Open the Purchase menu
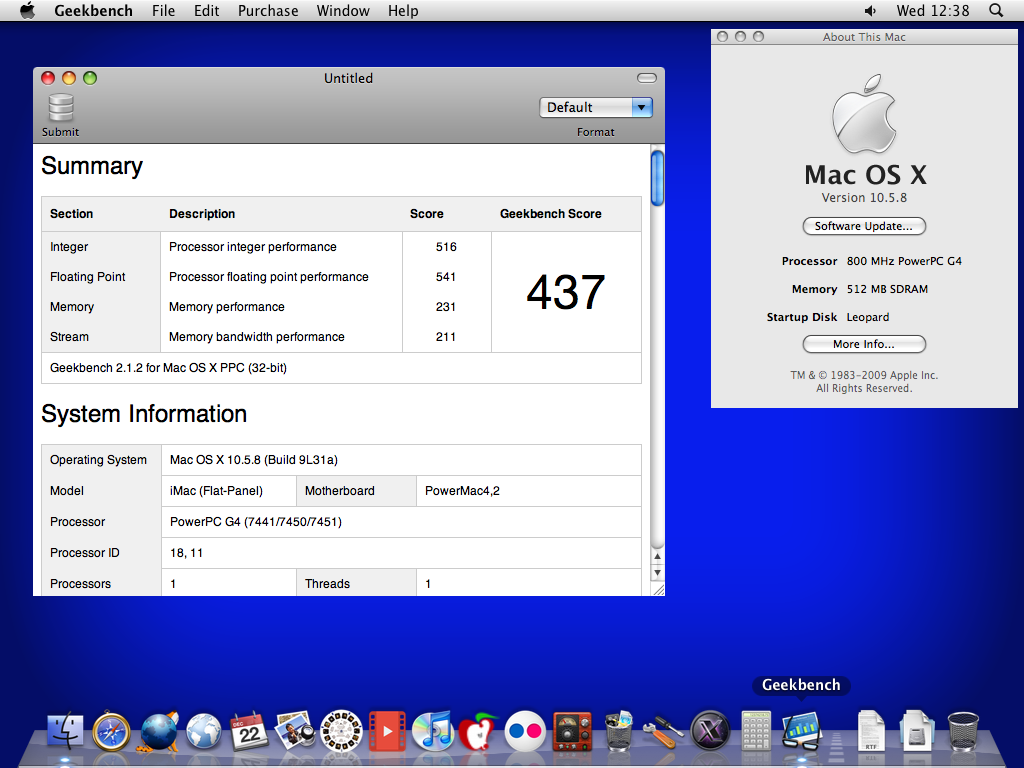Screen dimensions: 1024x768 click(x=268, y=10)
